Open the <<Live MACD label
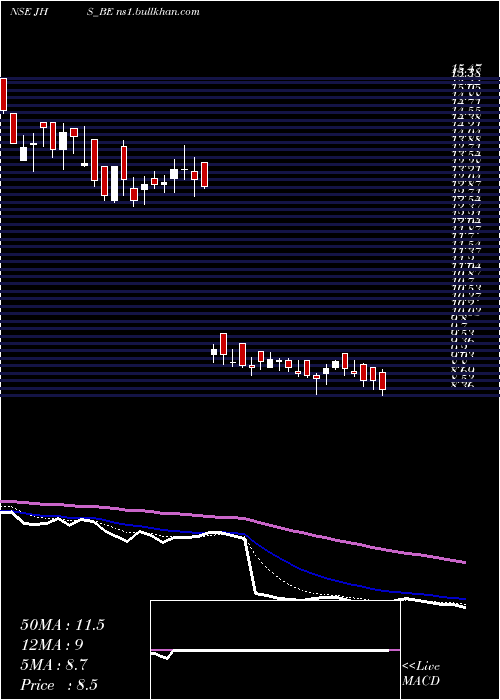The height and width of the screenshot is (700, 500). click(x=421, y=674)
